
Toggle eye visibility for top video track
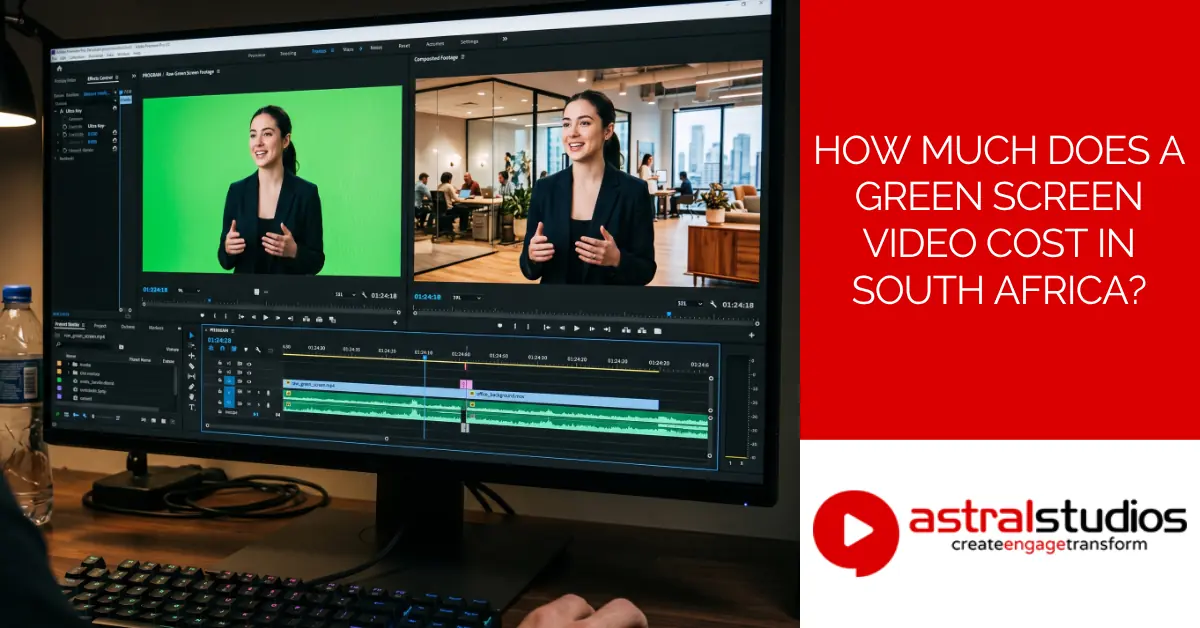coord(249,364)
